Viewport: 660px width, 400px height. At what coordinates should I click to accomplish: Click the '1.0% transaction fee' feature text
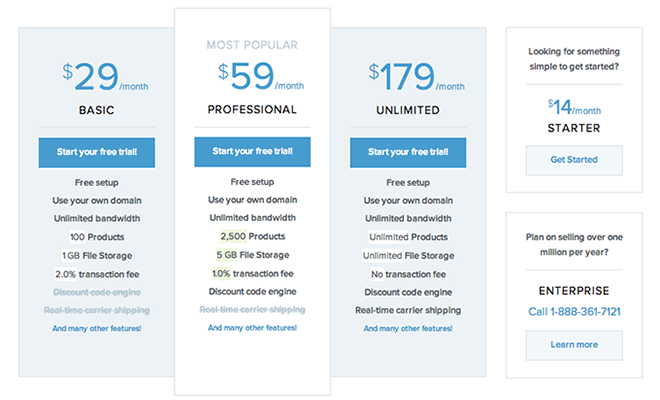[252, 273]
